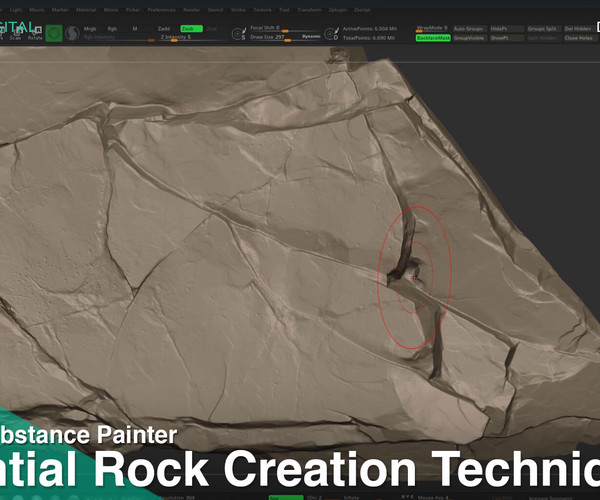Click the Inflate button in the bottom bar

[x=351, y=497]
